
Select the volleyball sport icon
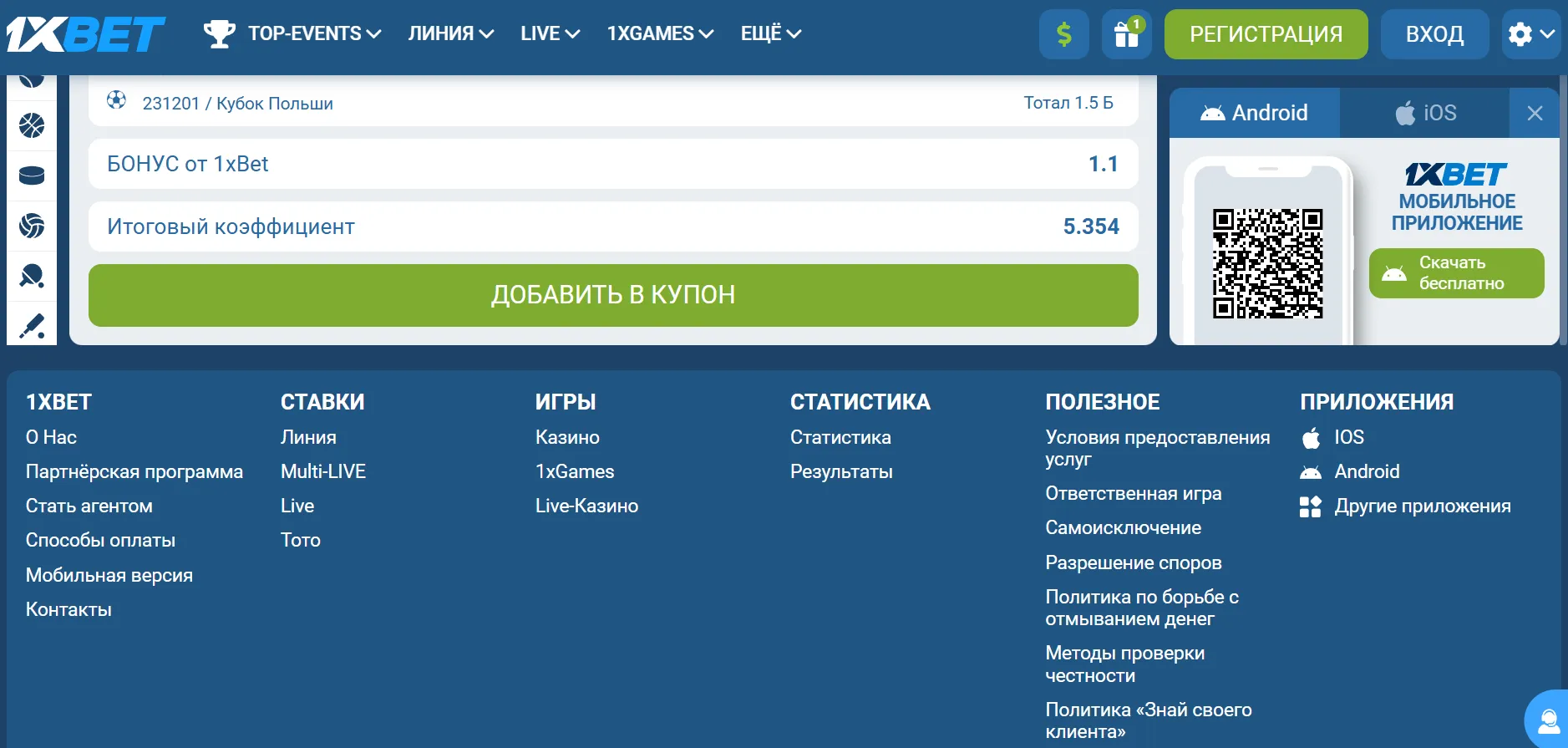click(x=32, y=226)
